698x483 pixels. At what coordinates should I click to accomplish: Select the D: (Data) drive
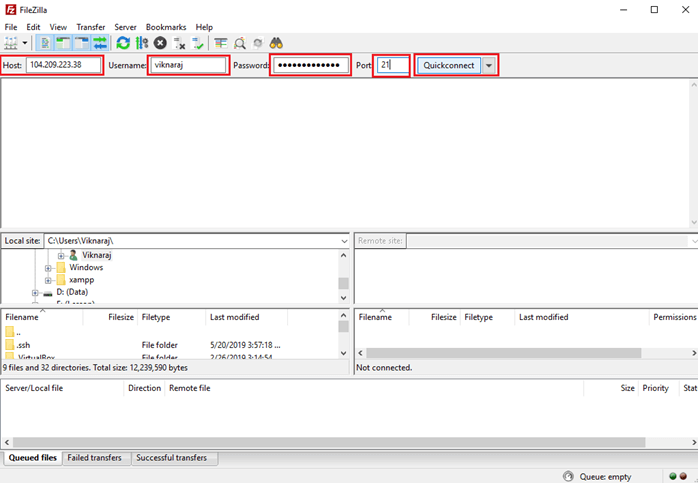(x=72, y=292)
